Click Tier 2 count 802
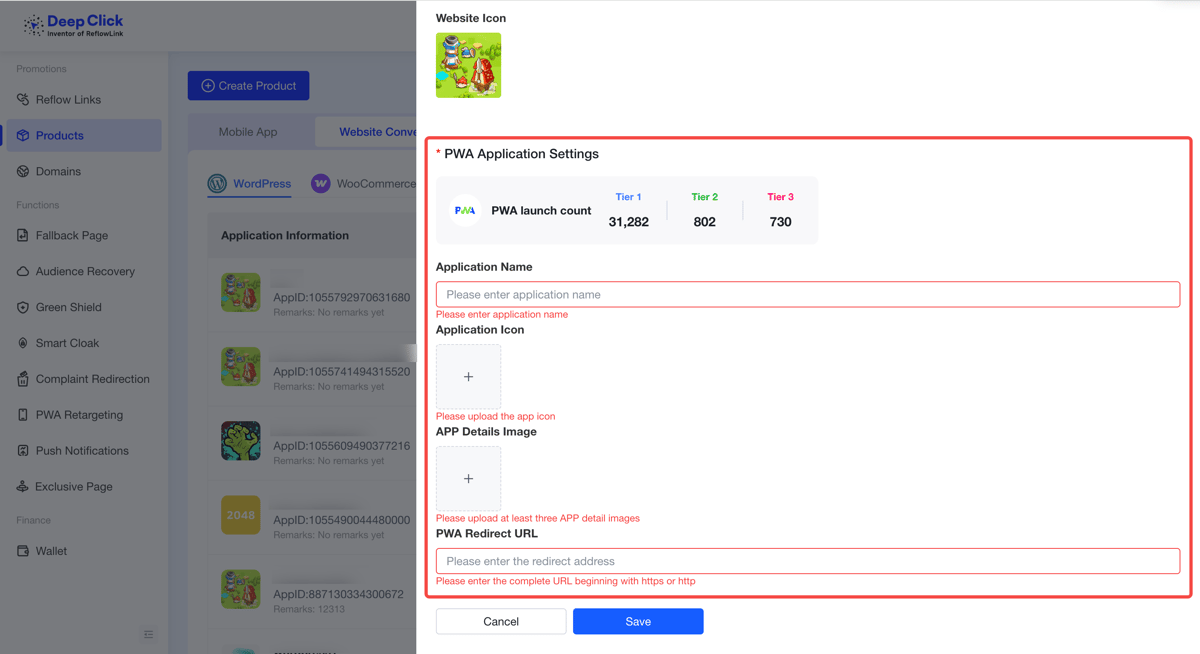The image size is (1200, 654). click(x=704, y=222)
